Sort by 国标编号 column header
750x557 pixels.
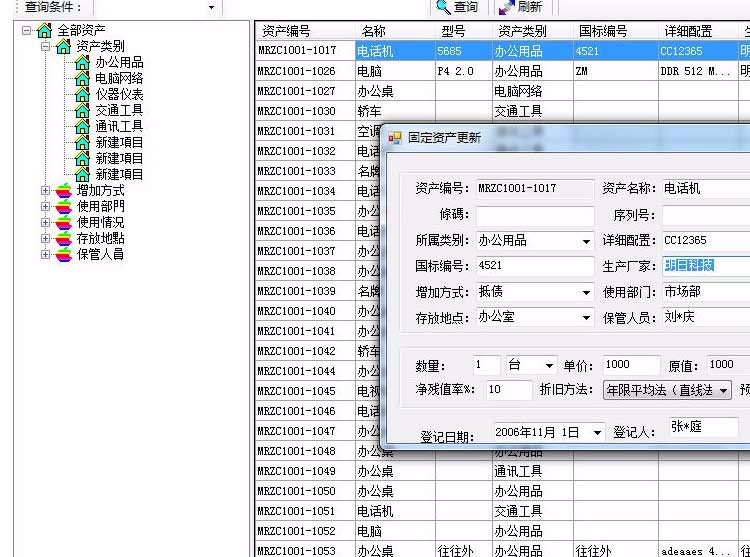[616, 32]
